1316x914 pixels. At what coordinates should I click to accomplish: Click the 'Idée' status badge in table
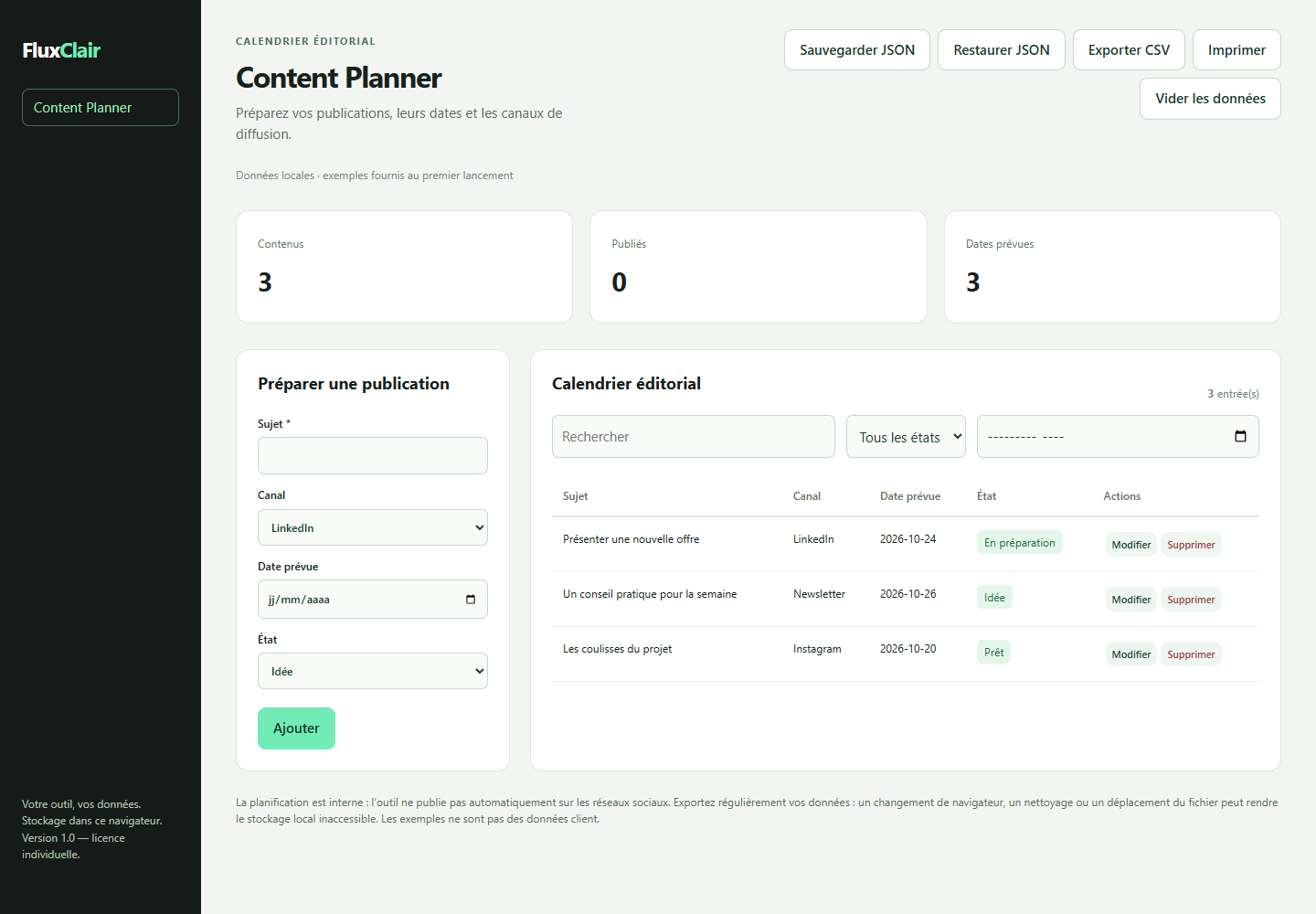(x=994, y=598)
